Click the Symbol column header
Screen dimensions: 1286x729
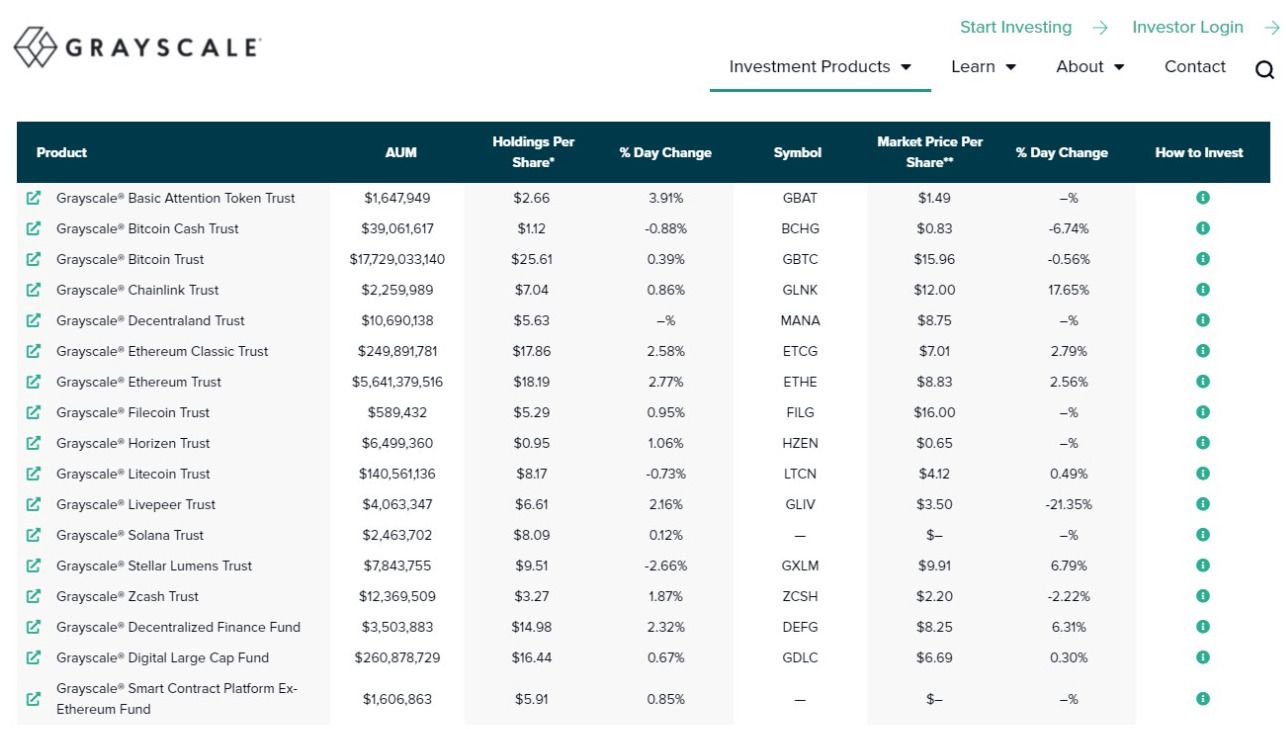click(x=797, y=153)
